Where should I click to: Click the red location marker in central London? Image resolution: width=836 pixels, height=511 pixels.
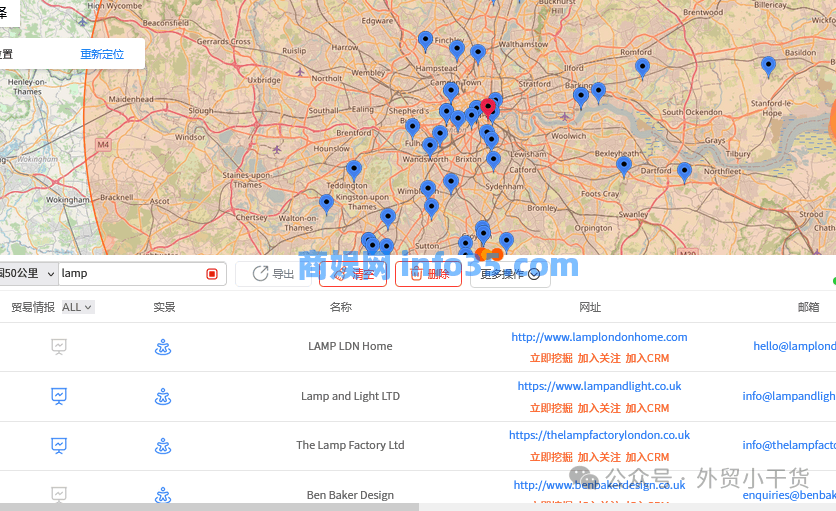[488, 108]
